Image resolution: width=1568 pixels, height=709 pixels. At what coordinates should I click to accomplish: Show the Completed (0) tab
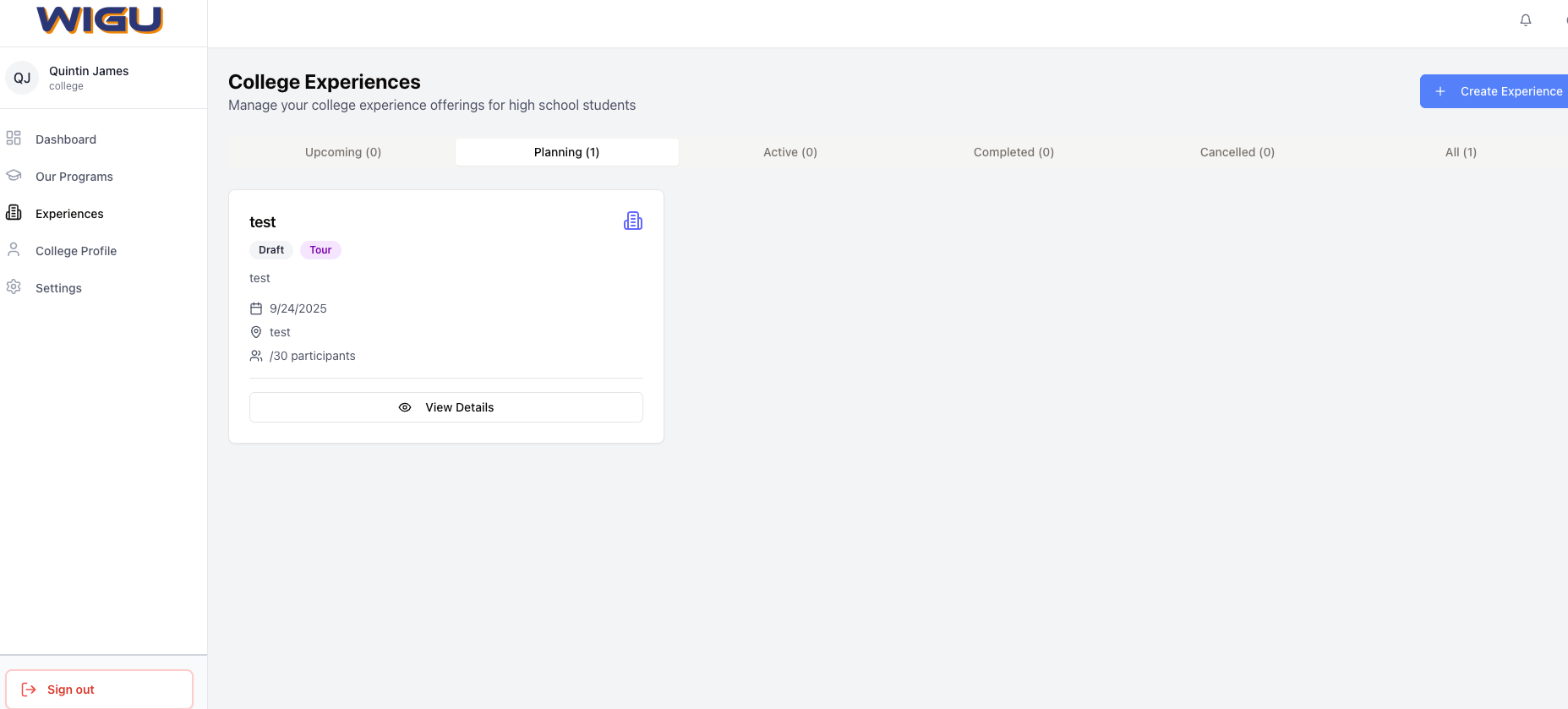tap(1013, 152)
